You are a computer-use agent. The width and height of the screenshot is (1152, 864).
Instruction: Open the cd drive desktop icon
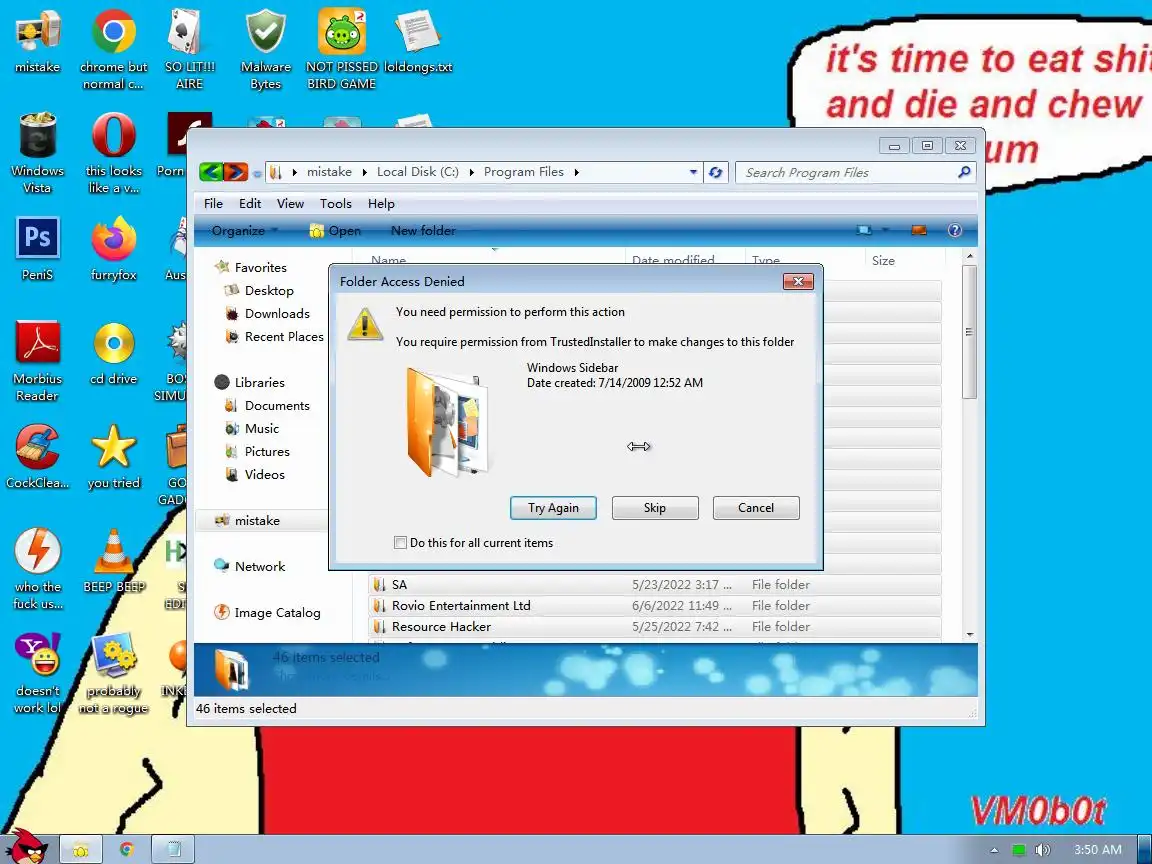tap(113, 353)
